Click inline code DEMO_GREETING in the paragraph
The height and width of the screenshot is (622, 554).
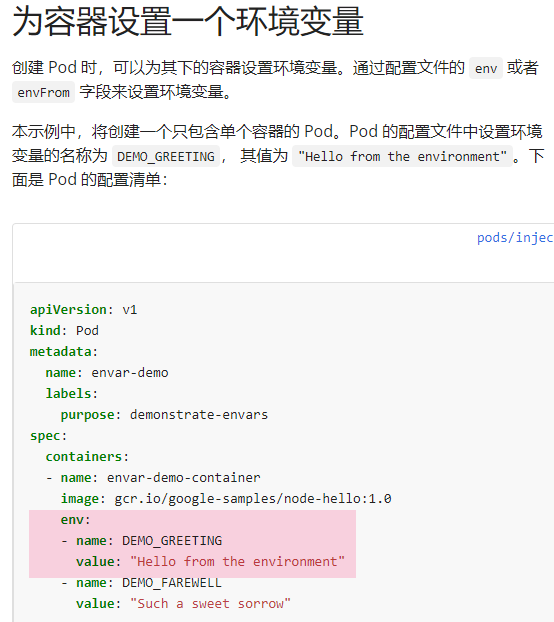(166, 156)
